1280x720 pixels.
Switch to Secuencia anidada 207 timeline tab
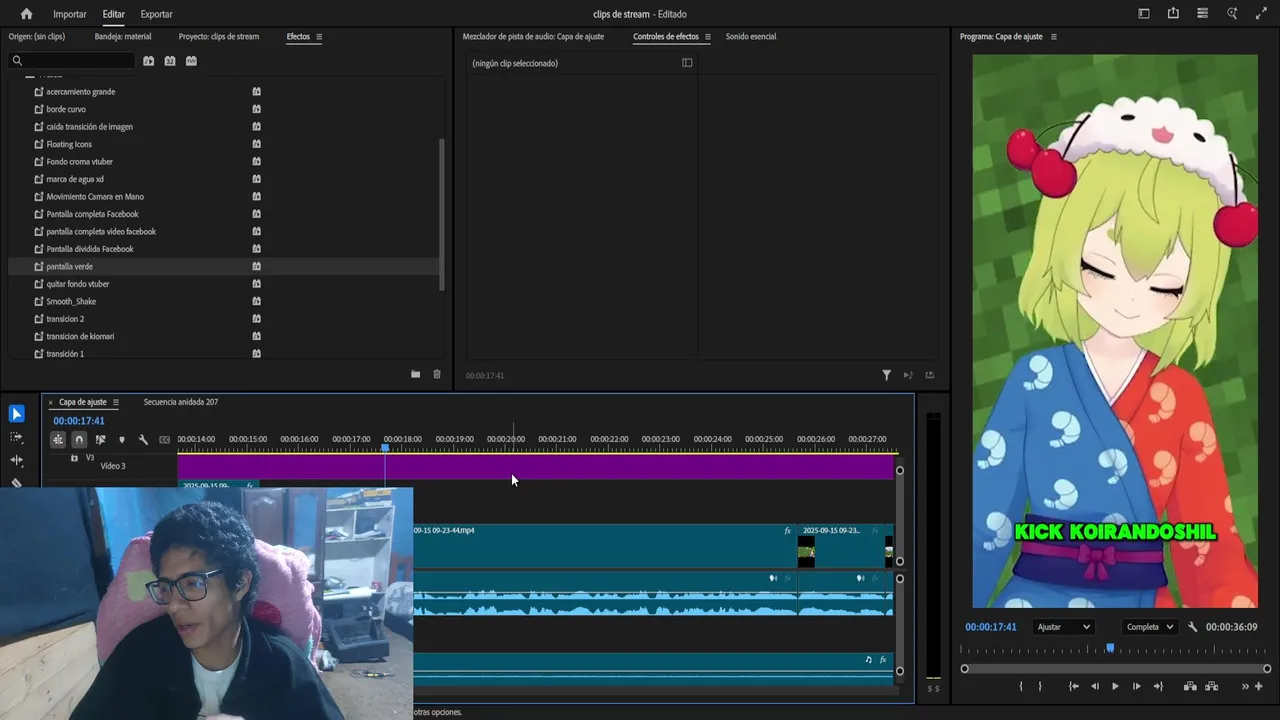tap(181, 402)
